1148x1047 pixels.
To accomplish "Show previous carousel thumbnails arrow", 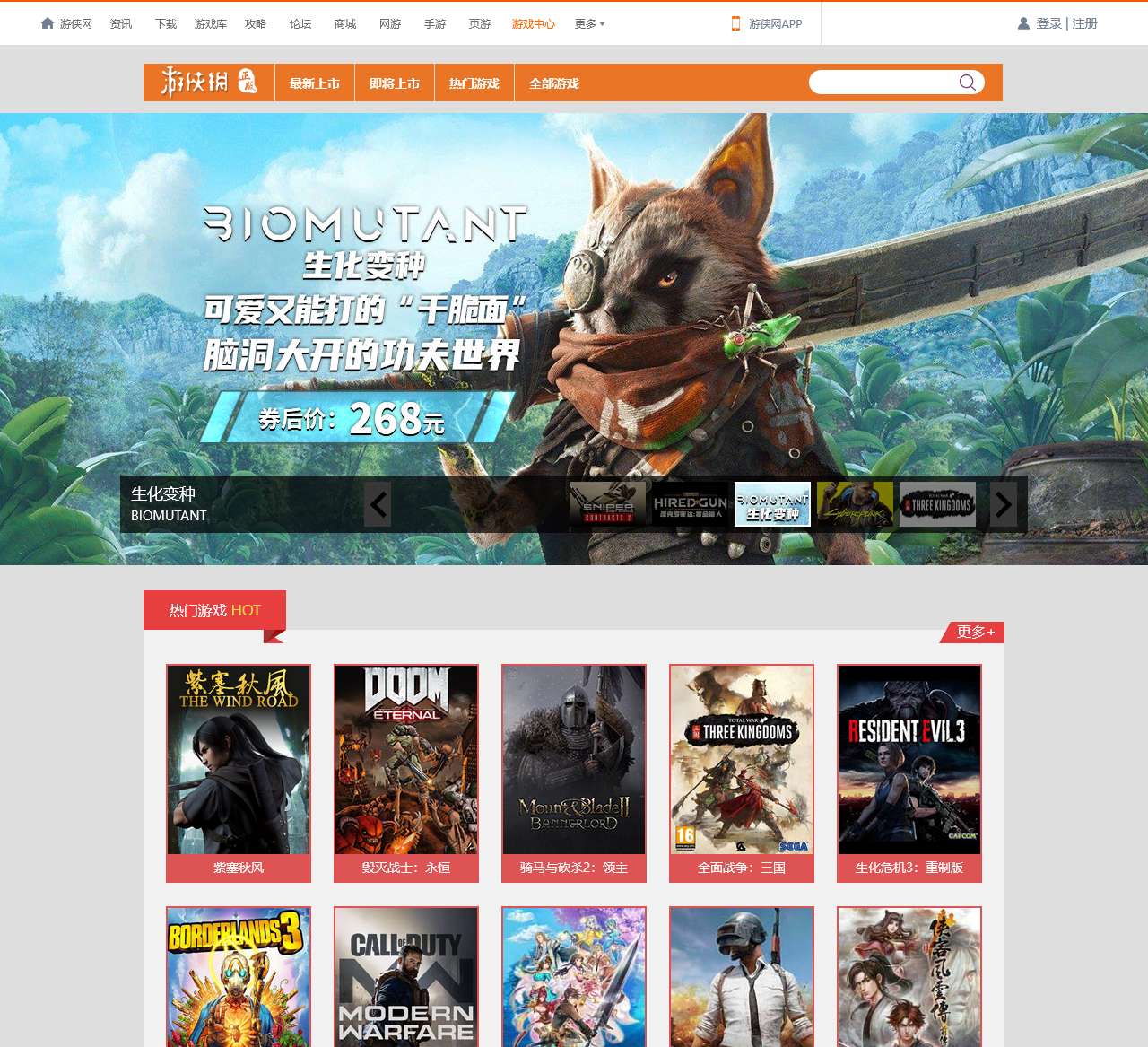I will [x=378, y=504].
